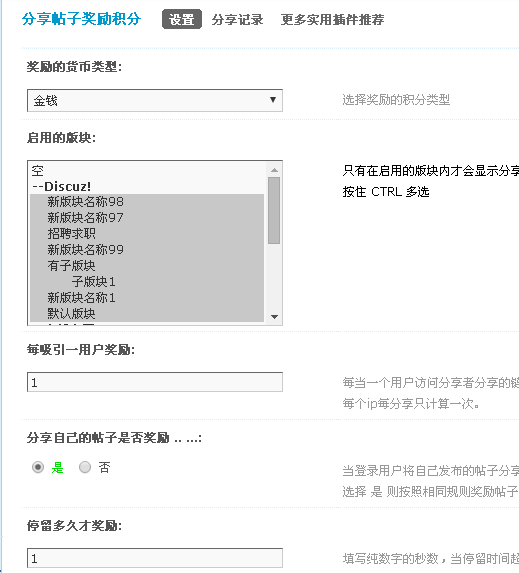Choose 招聘求职 in the forum list

147,234
